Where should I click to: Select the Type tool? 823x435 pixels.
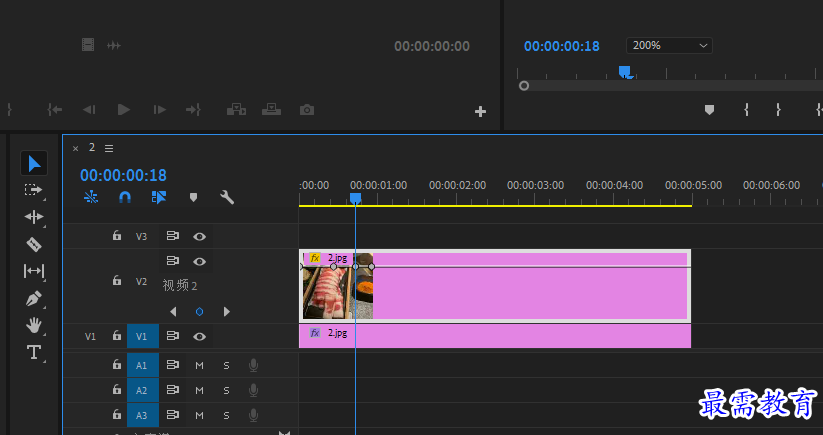pyautogui.click(x=34, y=352)
